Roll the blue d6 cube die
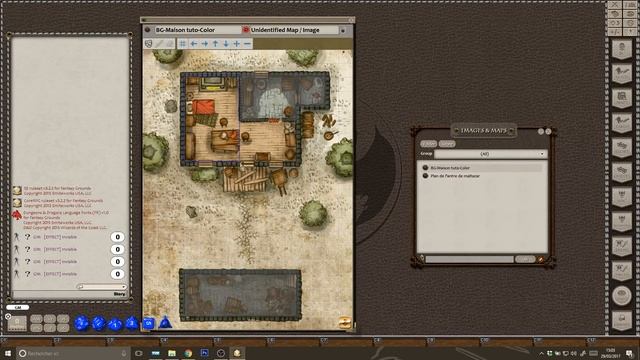The width and height of the screenshot is (640, 360). point(149,323)
